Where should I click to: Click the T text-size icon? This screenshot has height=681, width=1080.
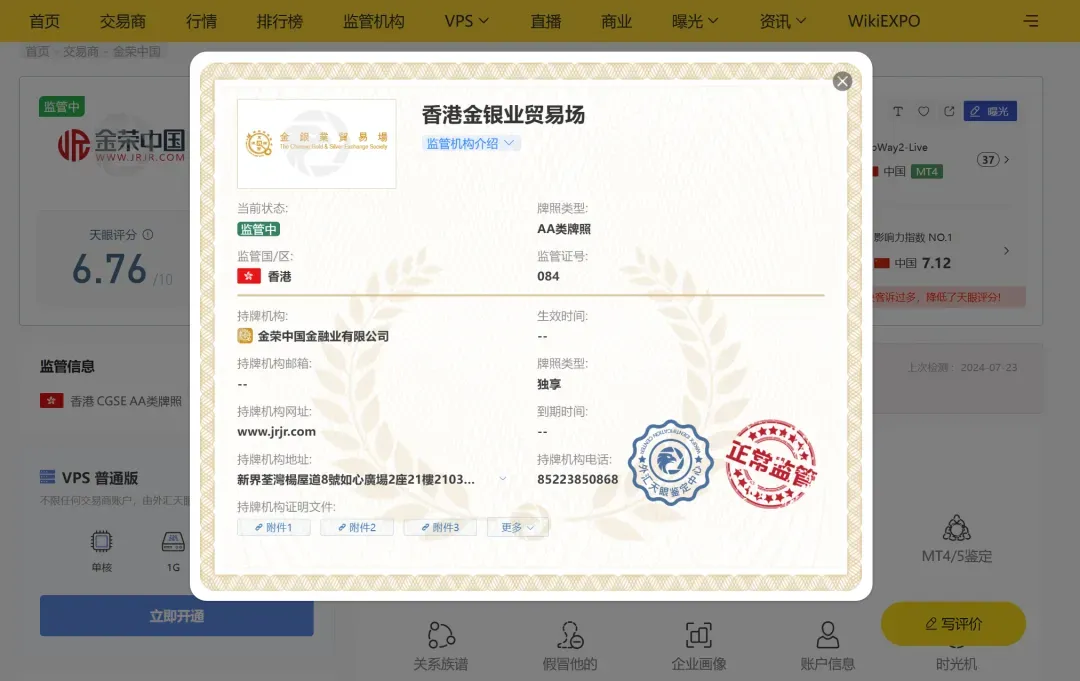pos(897,111)
